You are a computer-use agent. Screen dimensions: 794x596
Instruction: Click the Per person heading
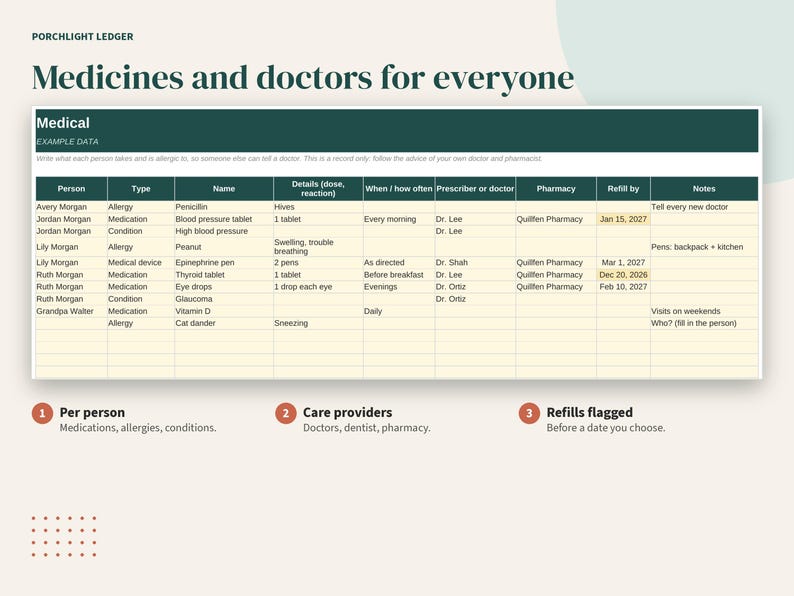point(92,413)
